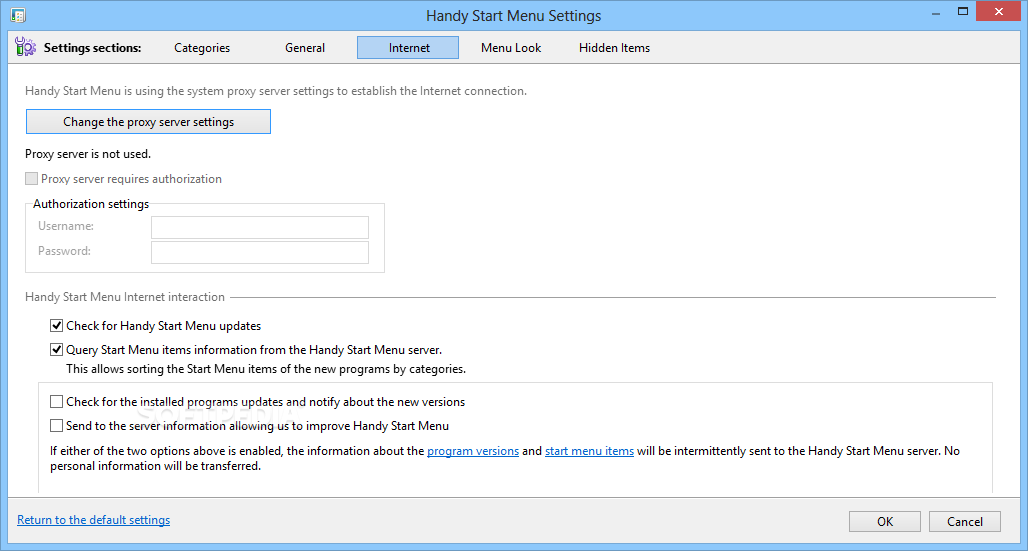
Task: Confirm settings with the OK button
Action: pyautogui.click(x=885, y=521)
